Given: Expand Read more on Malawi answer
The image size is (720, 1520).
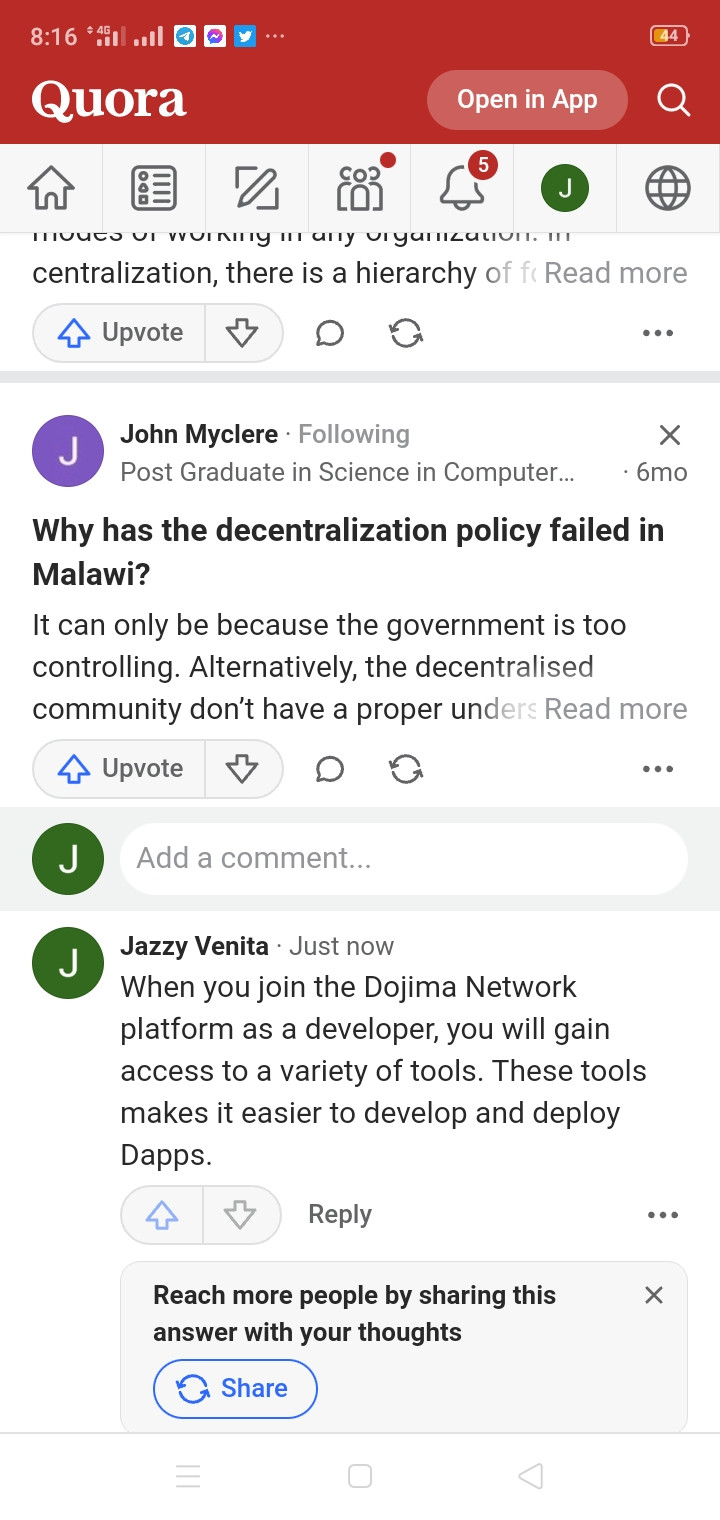Looking at the screenshot, I should 616,709.
